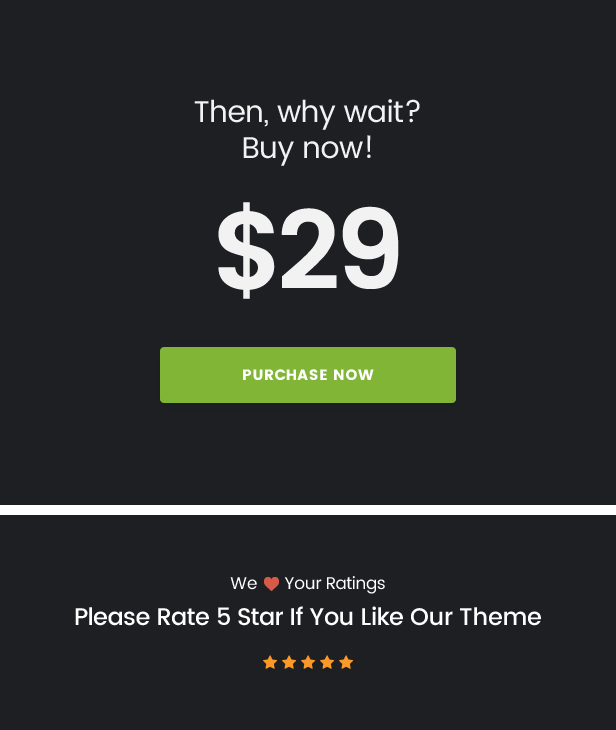This screenshot has width=616, height=730.
Task: Click the 'Then, why wait?' heading line
Action: coord(307,113)
